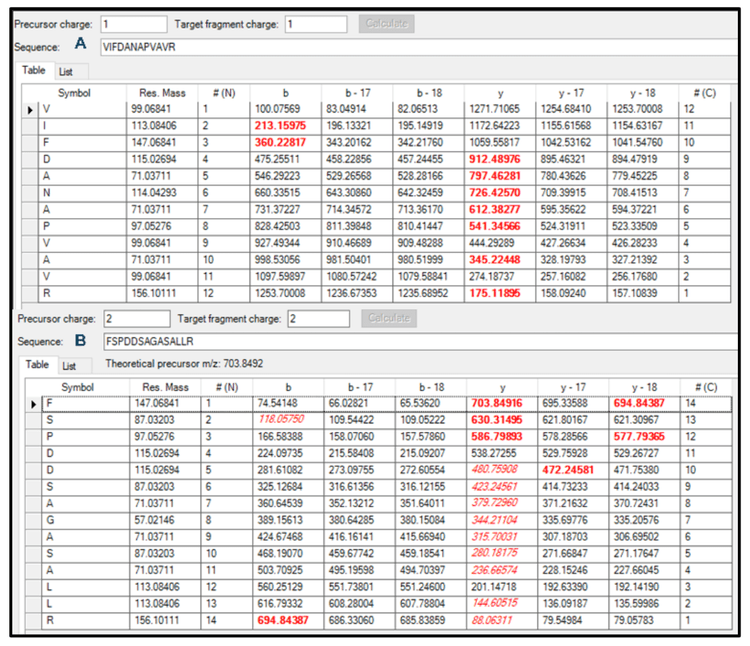Click the row selector arrow beside V in table A
Screen dimensions: 750x646
(30, 109)
